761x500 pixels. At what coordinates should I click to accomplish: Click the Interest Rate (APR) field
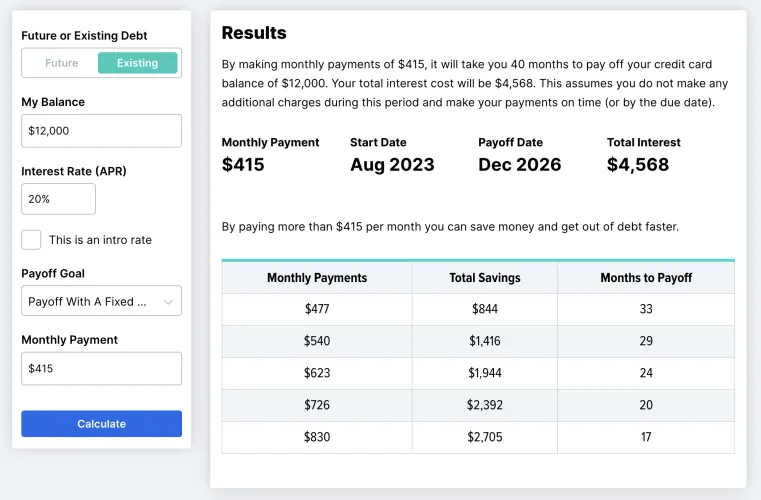coord(58,199)
